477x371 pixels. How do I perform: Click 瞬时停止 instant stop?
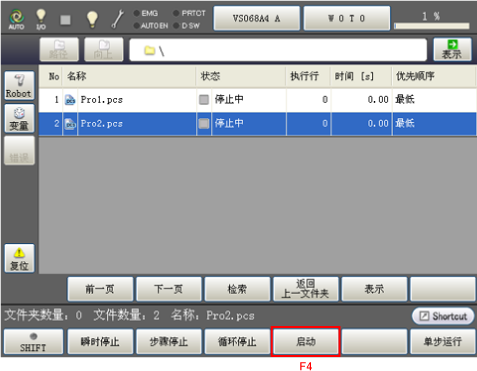pos(100,342)
